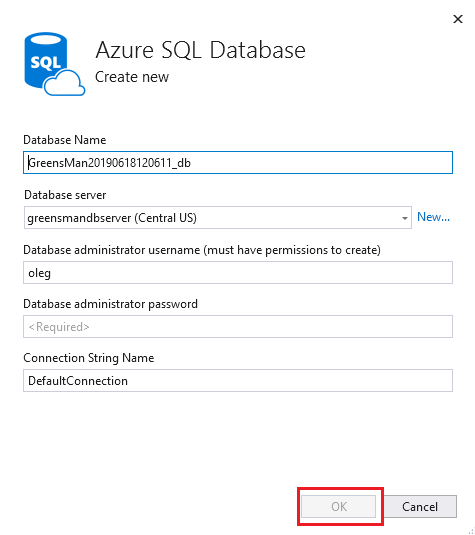The image size is (475, 535).
Task: Select the administrator username field containing oleg
Action: (238, 273)
